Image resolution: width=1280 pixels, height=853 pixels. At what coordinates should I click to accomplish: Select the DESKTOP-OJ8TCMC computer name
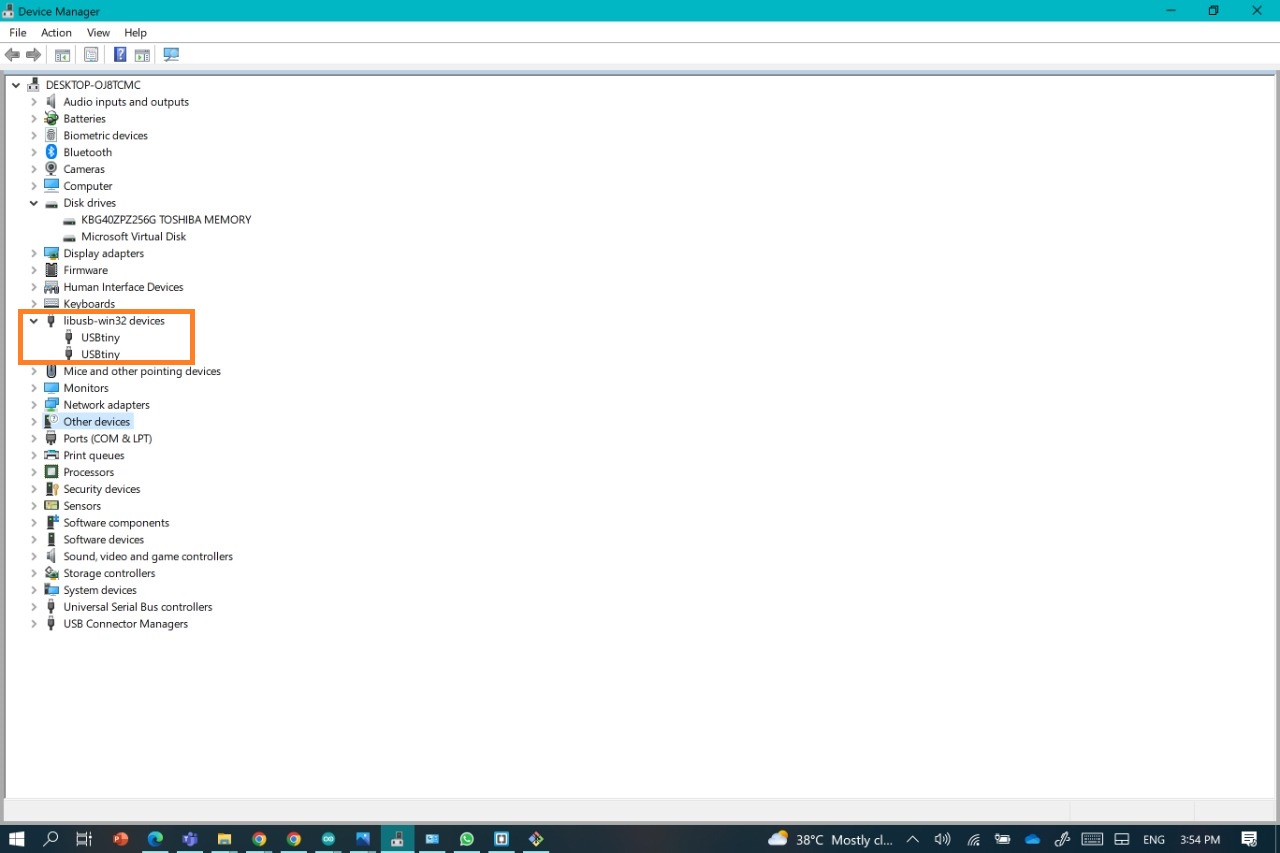(x=93, y=85)
